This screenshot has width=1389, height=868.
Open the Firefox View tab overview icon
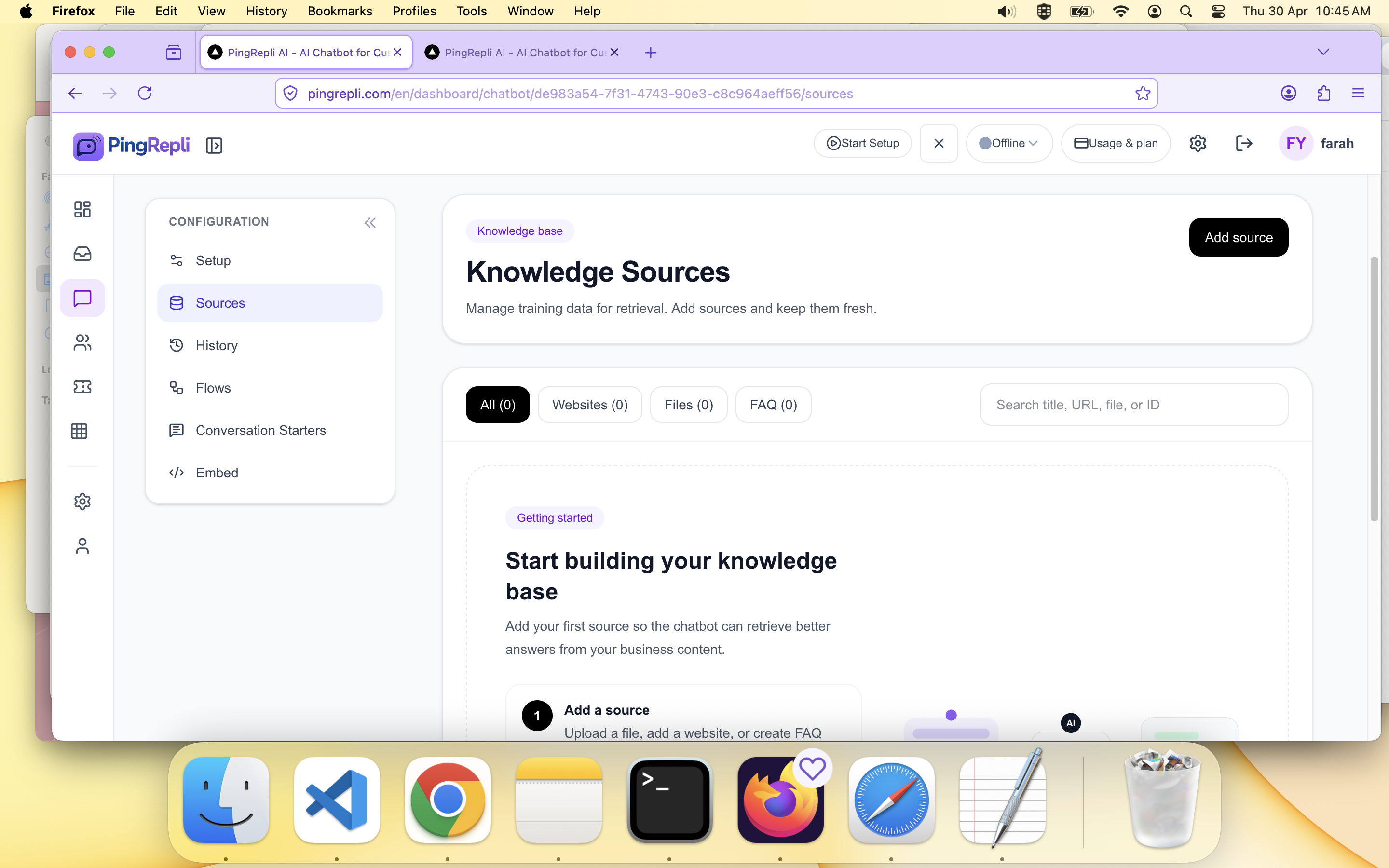173,52
